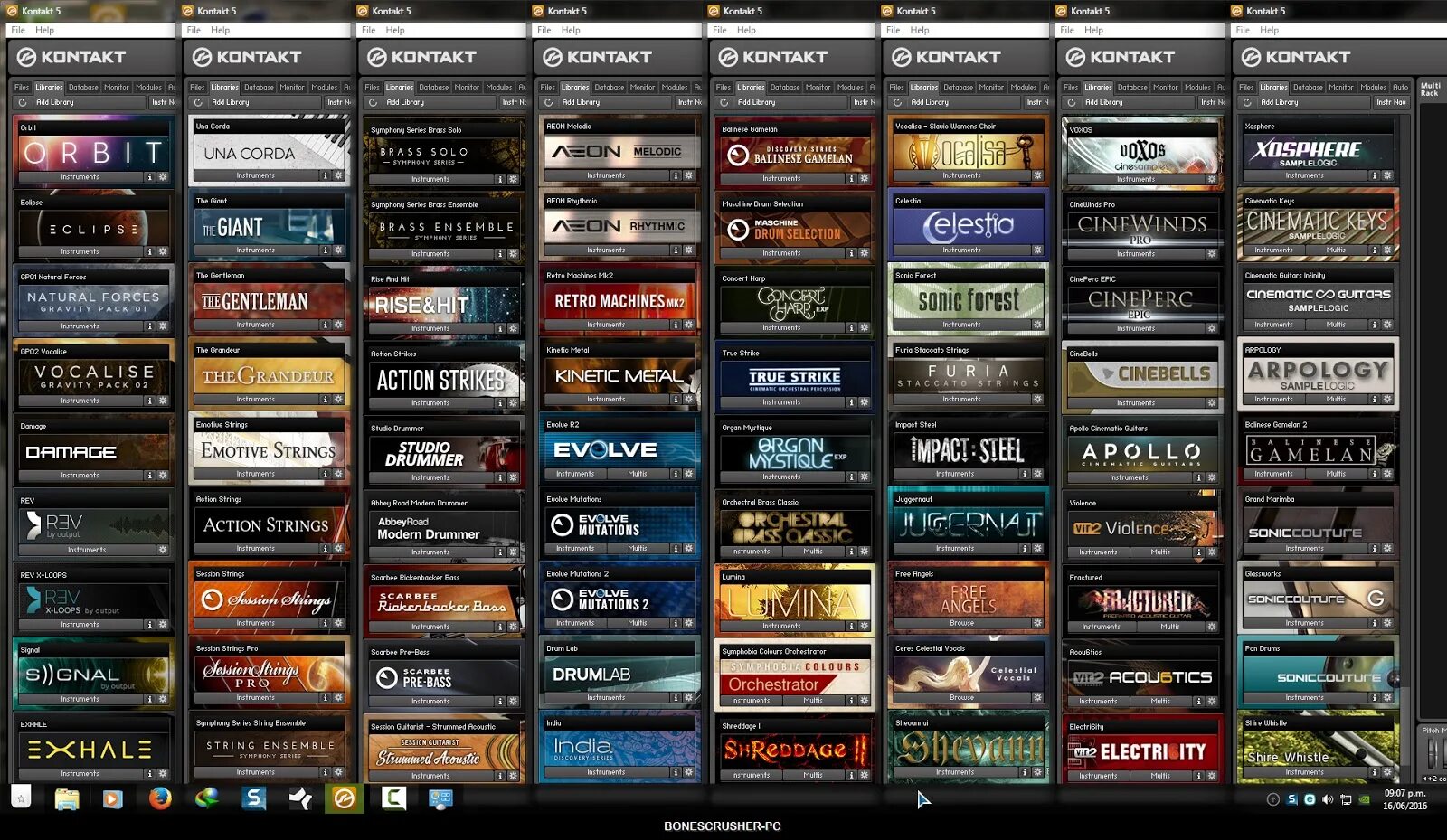
Task: Show info for the AEON Melodic library
Action: coord(676,175)
